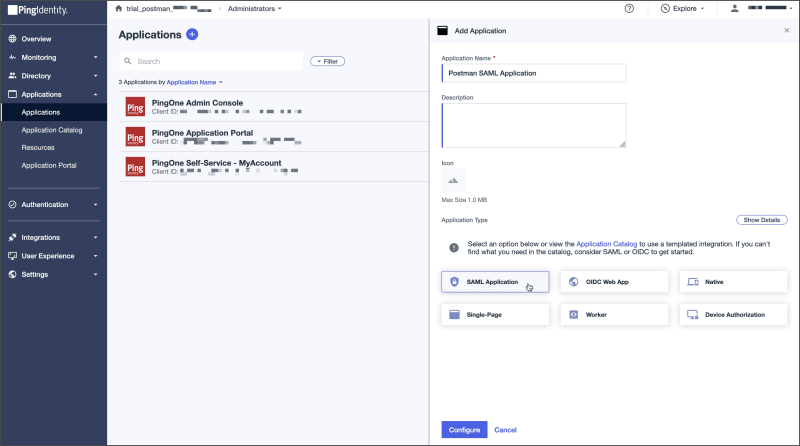Open the Administrators environment dropdown
This screenshot has width=800, height=446.
point(255,8)
